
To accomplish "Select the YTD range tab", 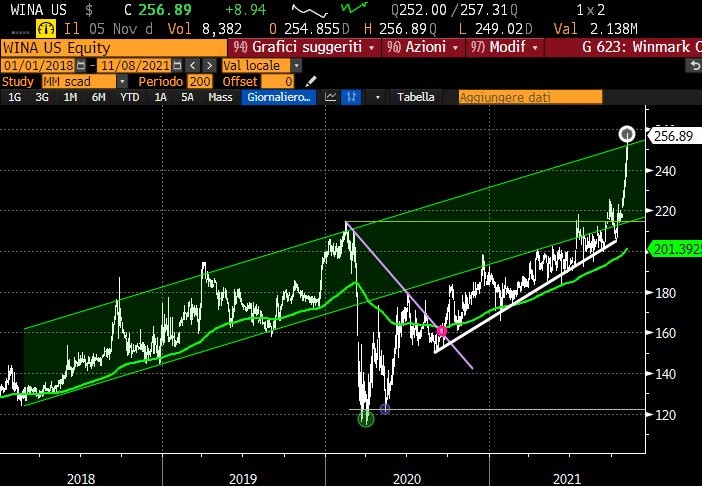I will click(x=129, y=97).
